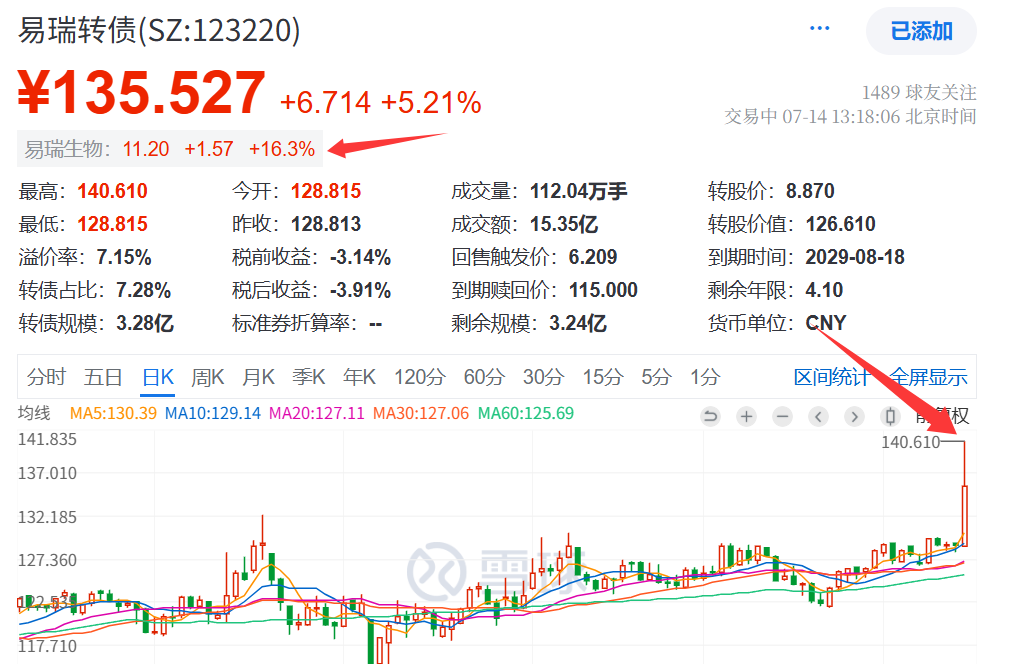Click the MA5 moving average label
Image resolution: width=1016 pixels, height=664 pixels.
[113, 413]
